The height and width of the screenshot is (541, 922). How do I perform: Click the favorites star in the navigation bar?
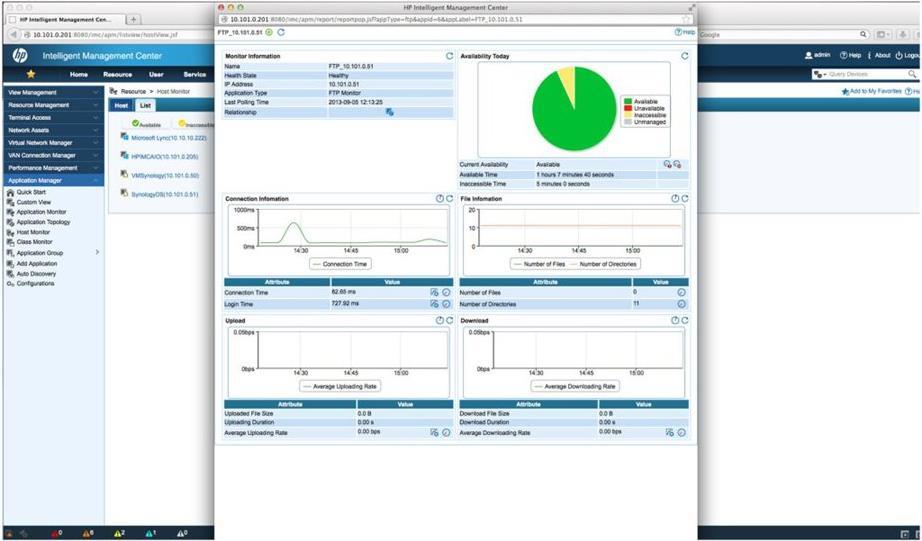tap(31, 74)
